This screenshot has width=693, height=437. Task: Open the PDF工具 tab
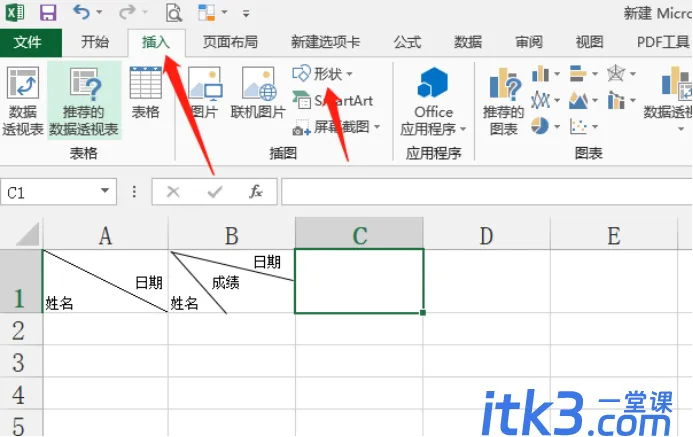663,42
